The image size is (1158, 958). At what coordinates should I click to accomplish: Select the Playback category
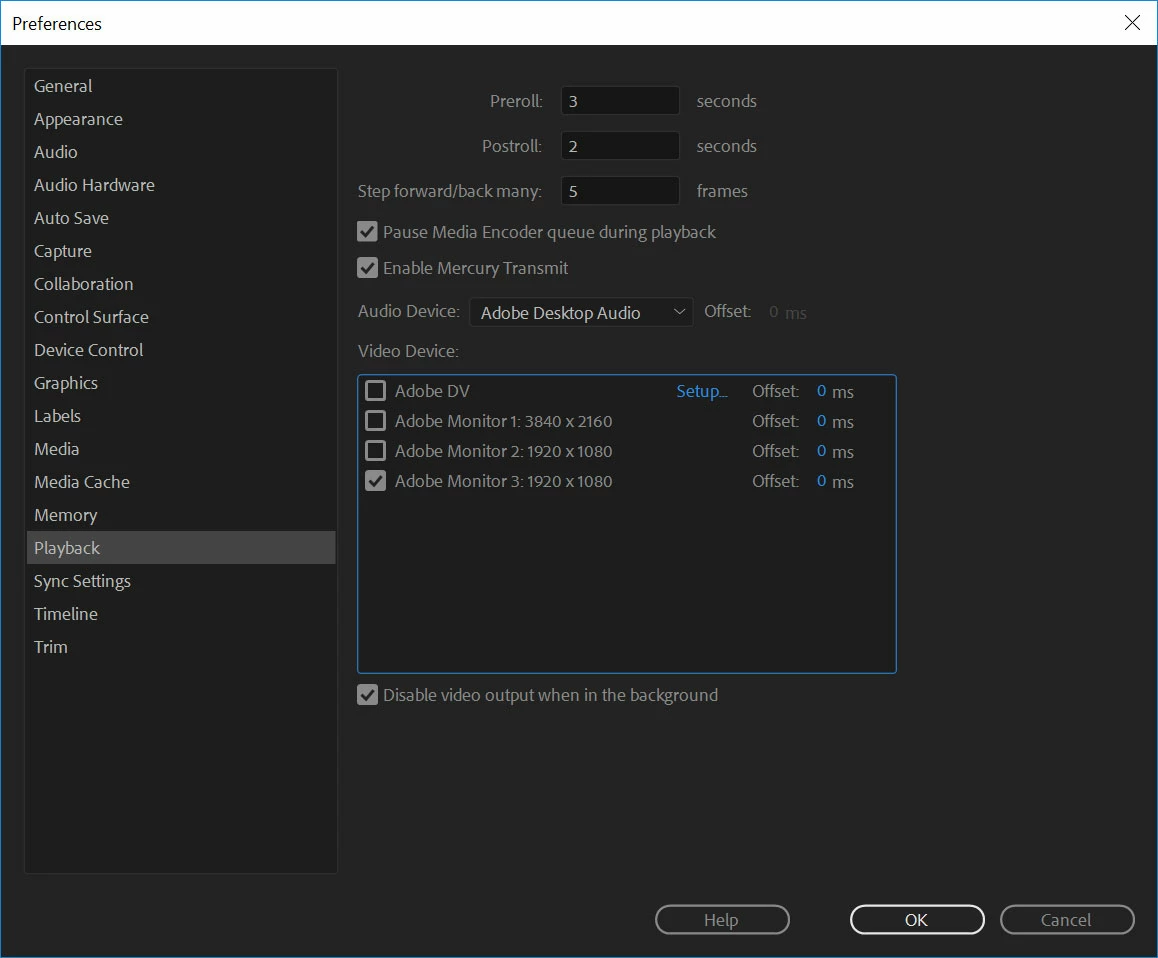pyautogui.click(x=181, y=547)
